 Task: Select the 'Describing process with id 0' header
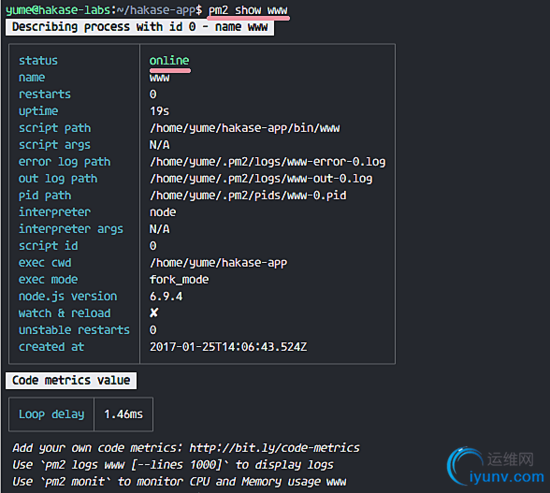click(140, 27)
